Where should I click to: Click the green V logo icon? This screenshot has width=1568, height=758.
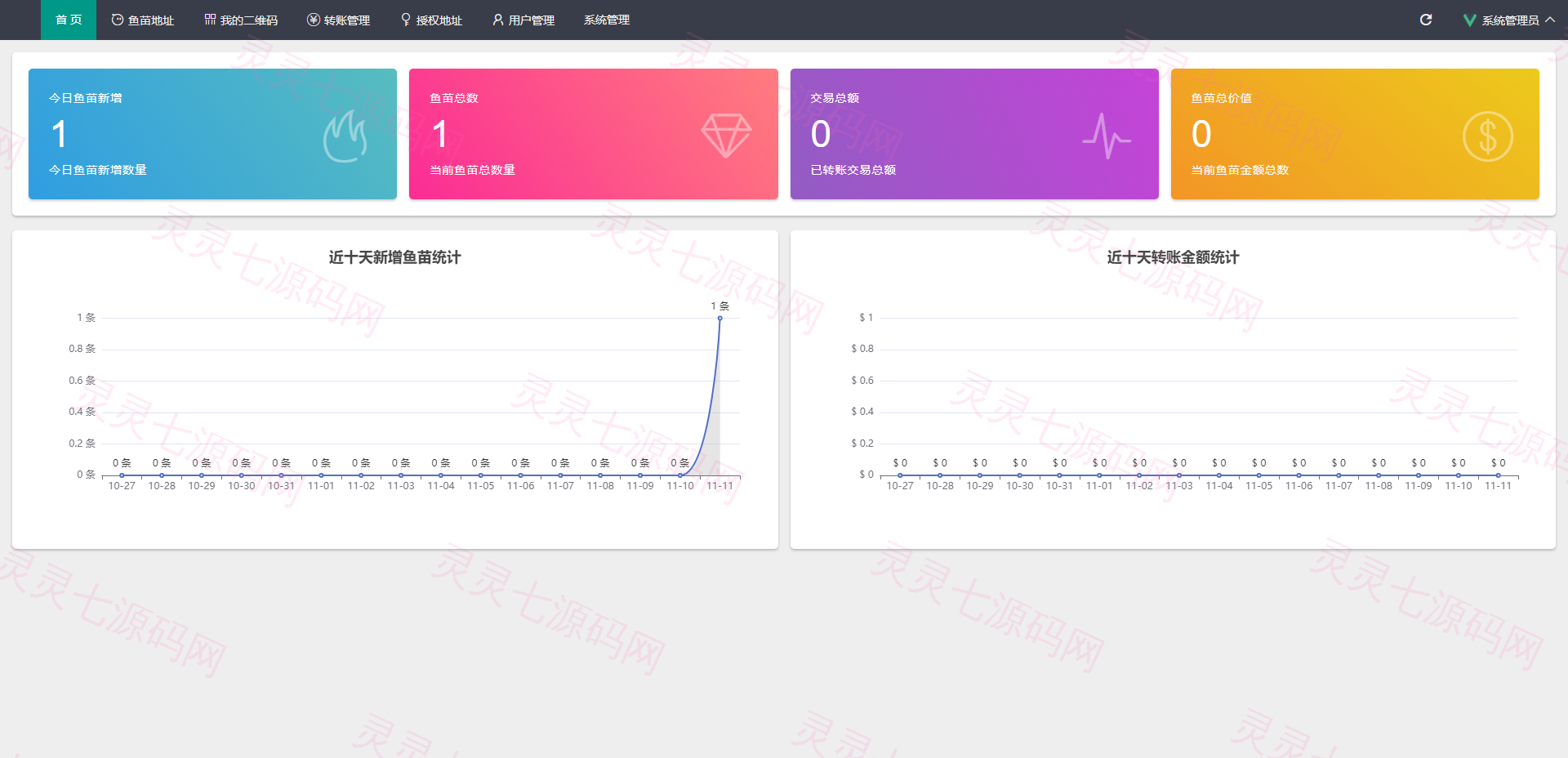tap(1469, 20)
